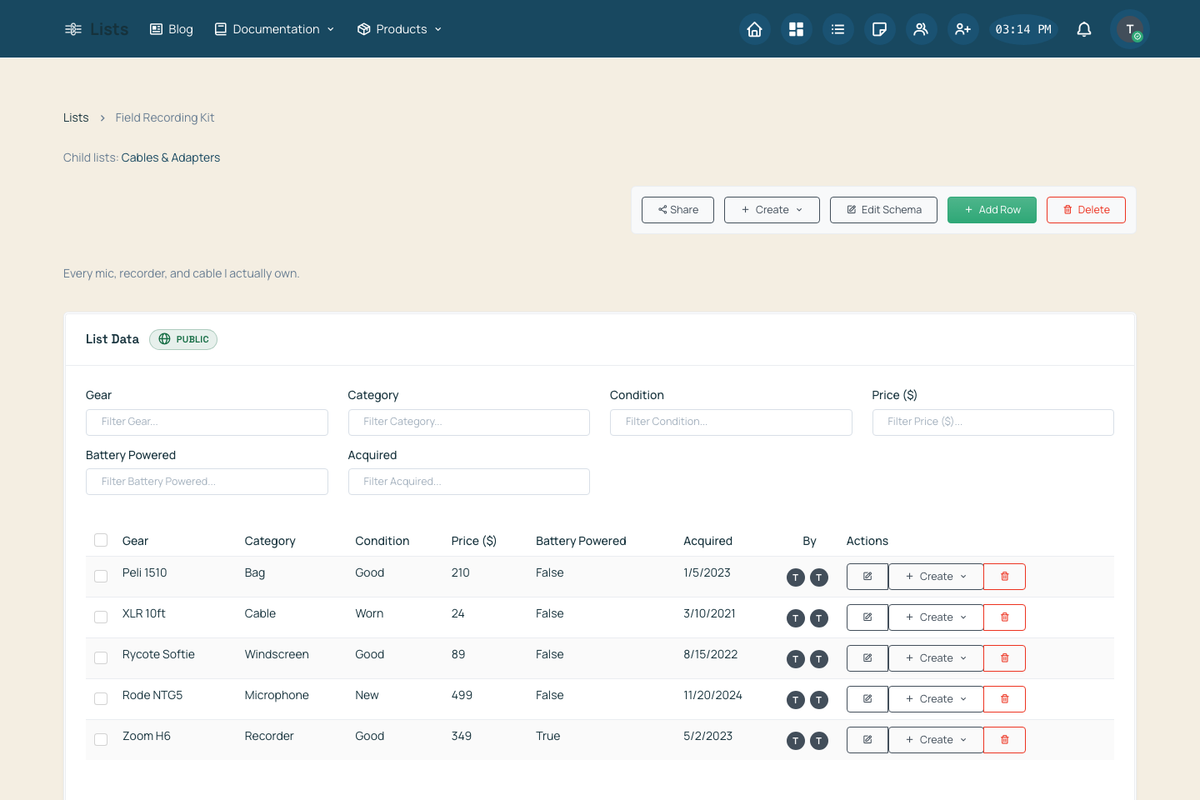The image size is (1200, 800).
Task: Open the Create dropdown beside Share
Action: (x=772, y=210)
